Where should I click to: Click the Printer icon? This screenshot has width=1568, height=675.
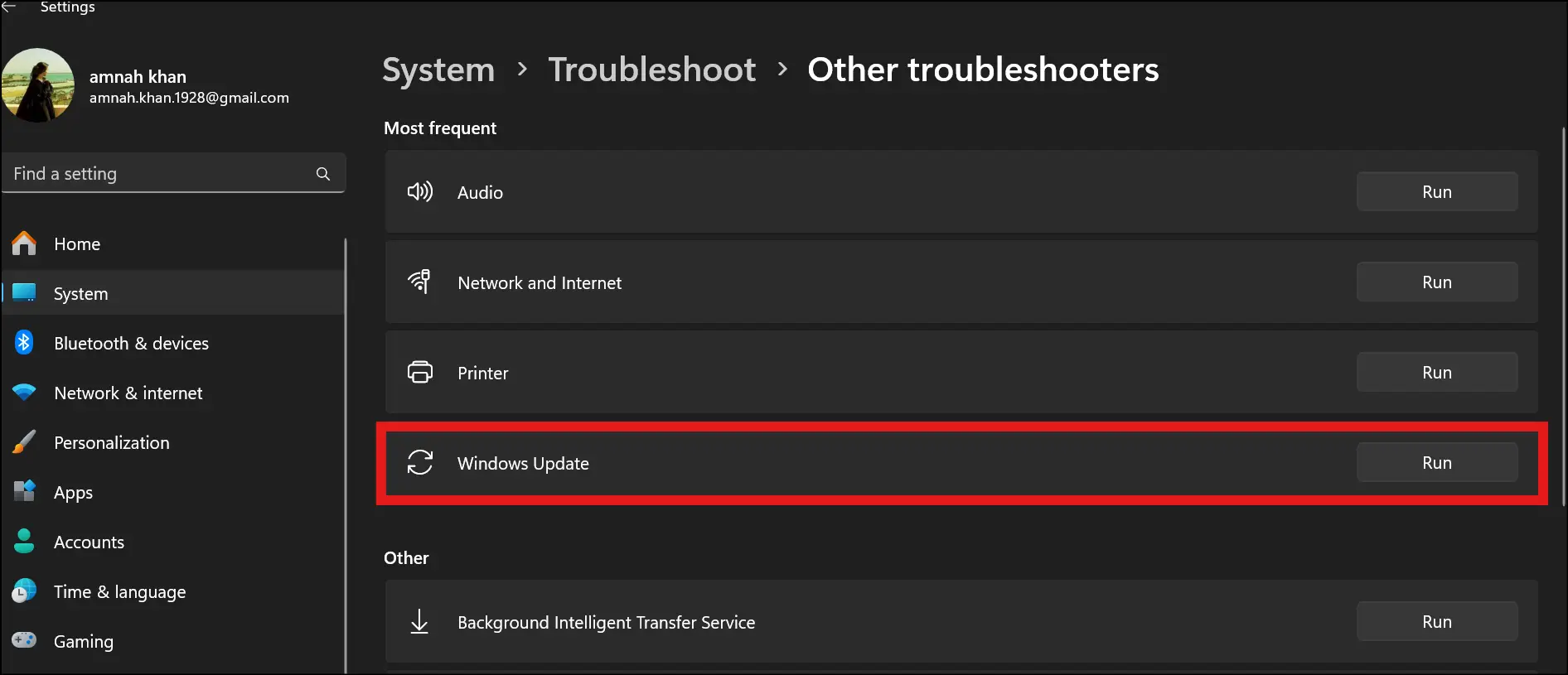(x=420, y=372)
